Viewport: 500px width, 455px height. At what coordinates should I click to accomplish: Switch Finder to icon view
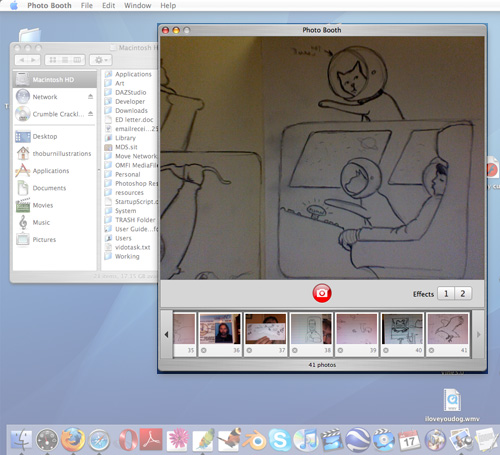(53, 60)
